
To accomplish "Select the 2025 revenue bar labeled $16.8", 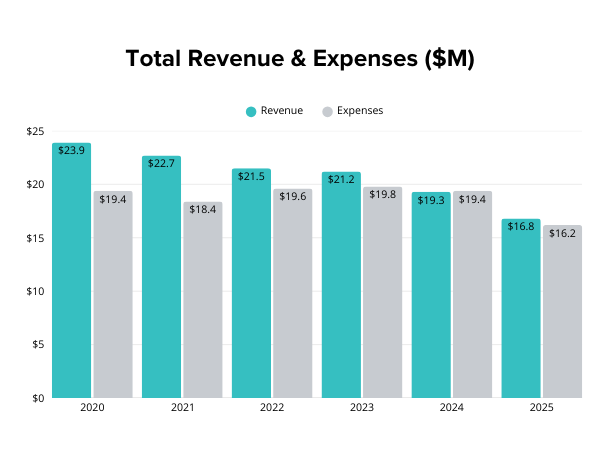I will [521, 308].
